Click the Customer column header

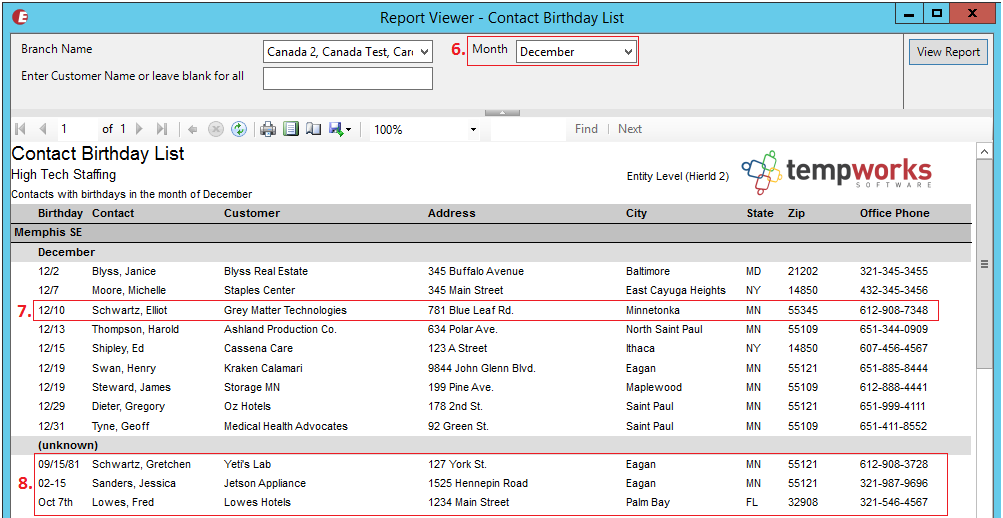tap(252, 213)
